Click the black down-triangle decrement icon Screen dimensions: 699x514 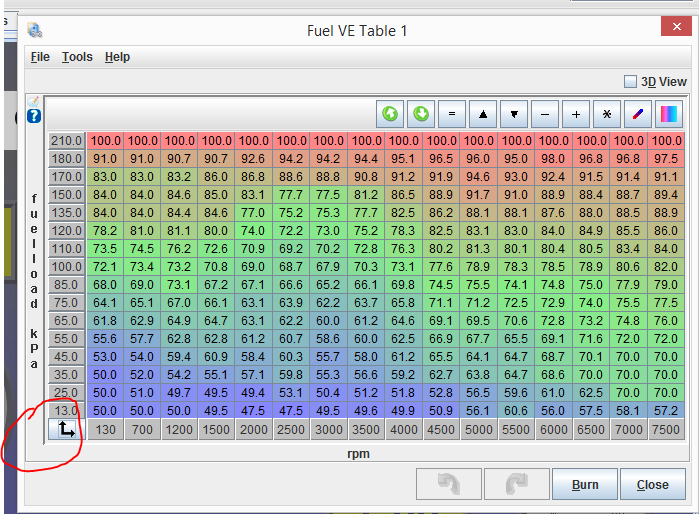coord(514,114)
